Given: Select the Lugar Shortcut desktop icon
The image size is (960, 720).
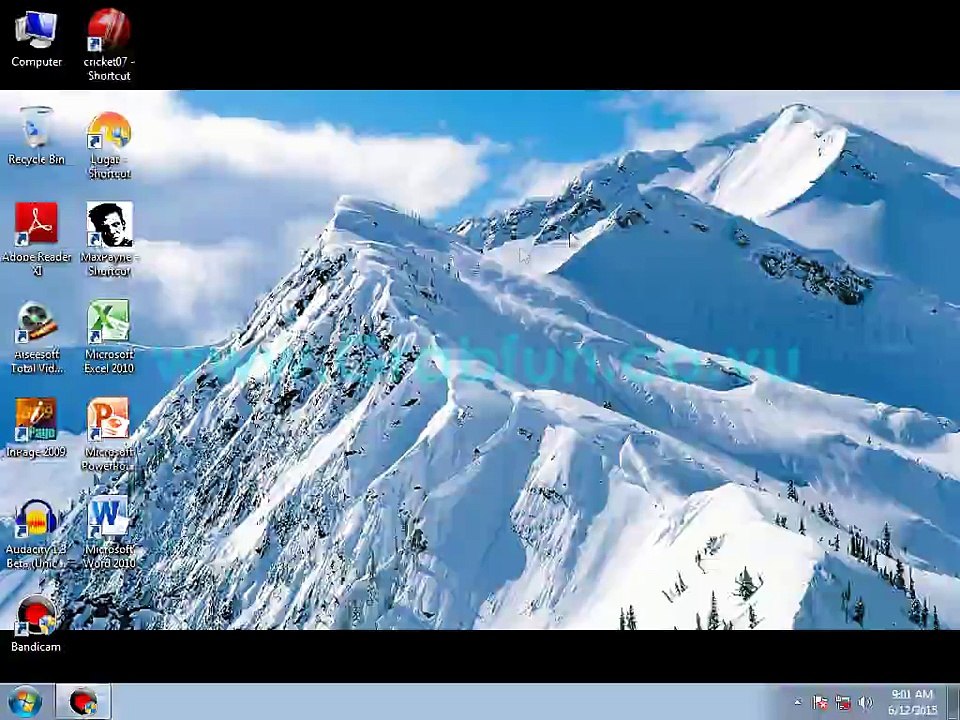Looking at the screenshot, I should [109, 144].
